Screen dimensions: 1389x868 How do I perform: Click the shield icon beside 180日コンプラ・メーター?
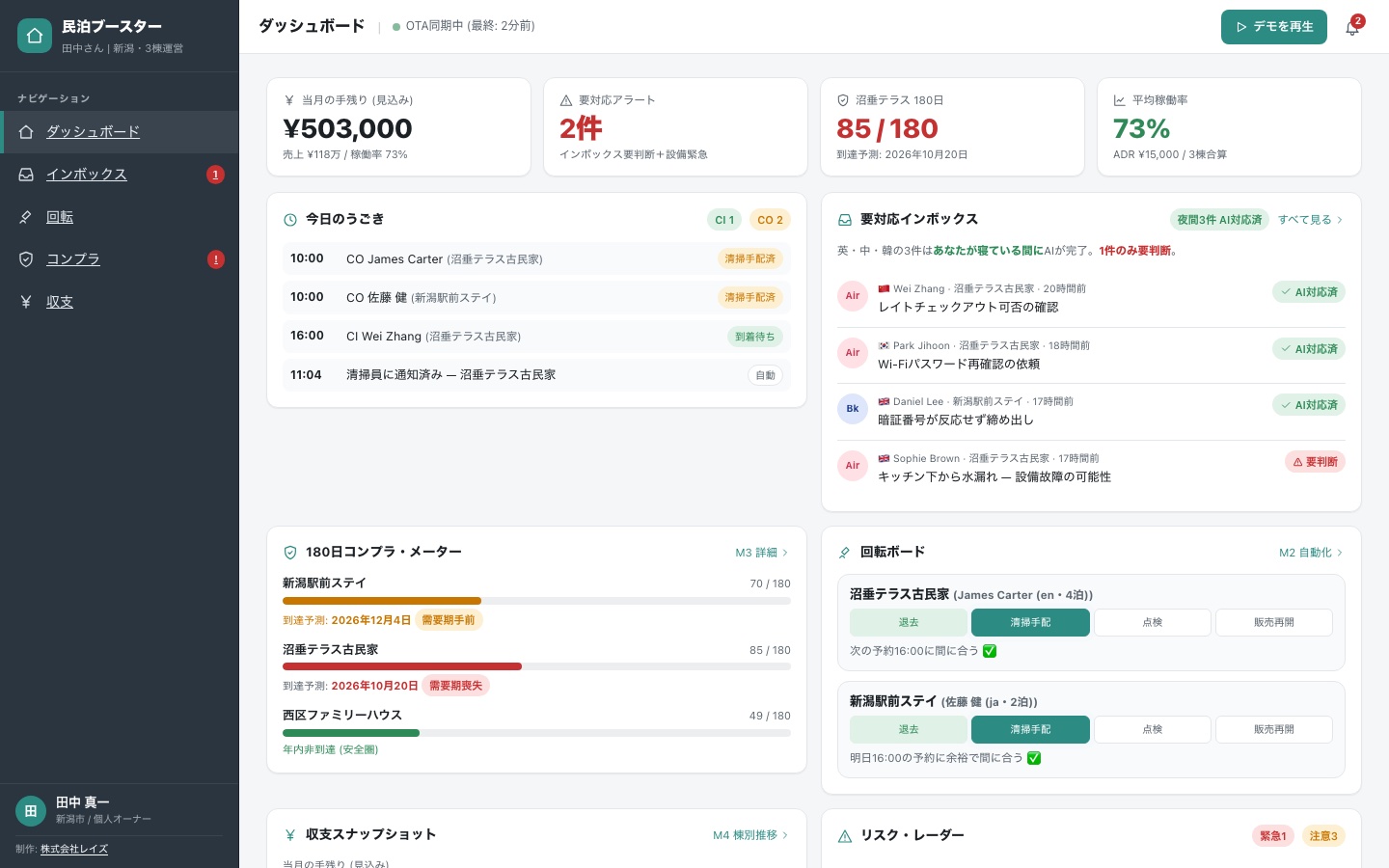coord(290,553)
